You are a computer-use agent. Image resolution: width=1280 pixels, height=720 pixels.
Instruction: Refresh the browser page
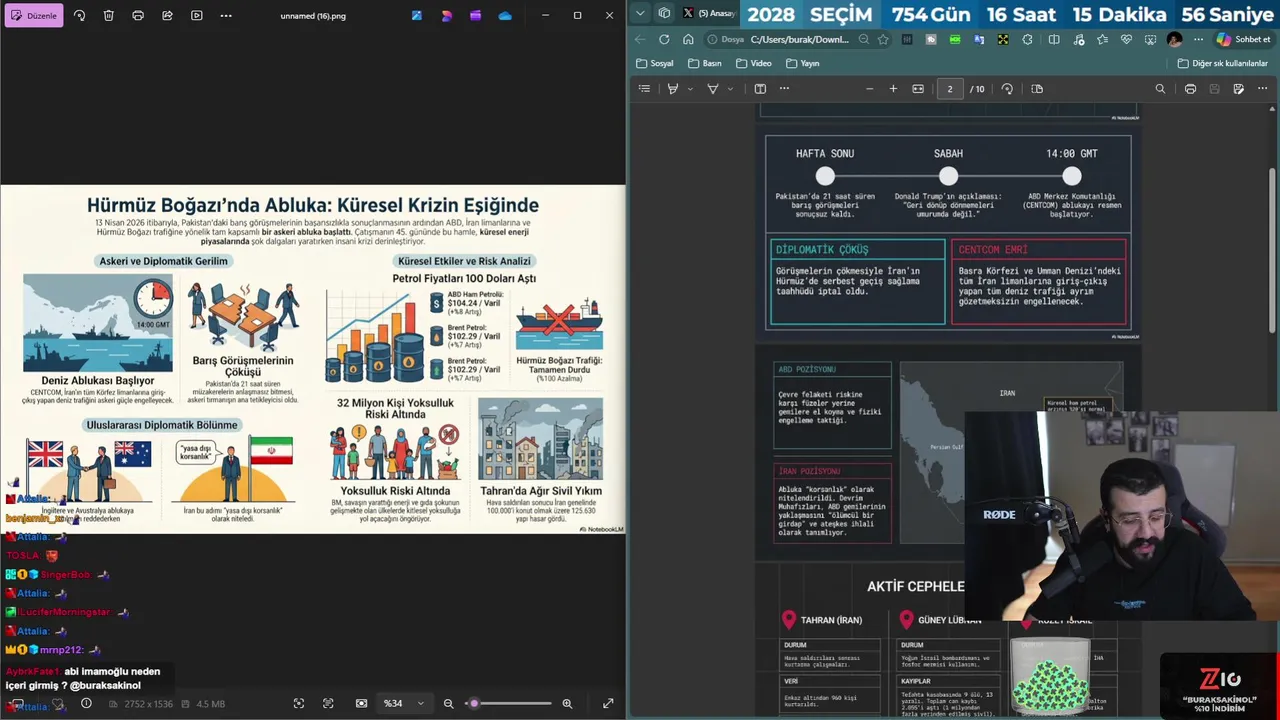(x=664, y=40)
